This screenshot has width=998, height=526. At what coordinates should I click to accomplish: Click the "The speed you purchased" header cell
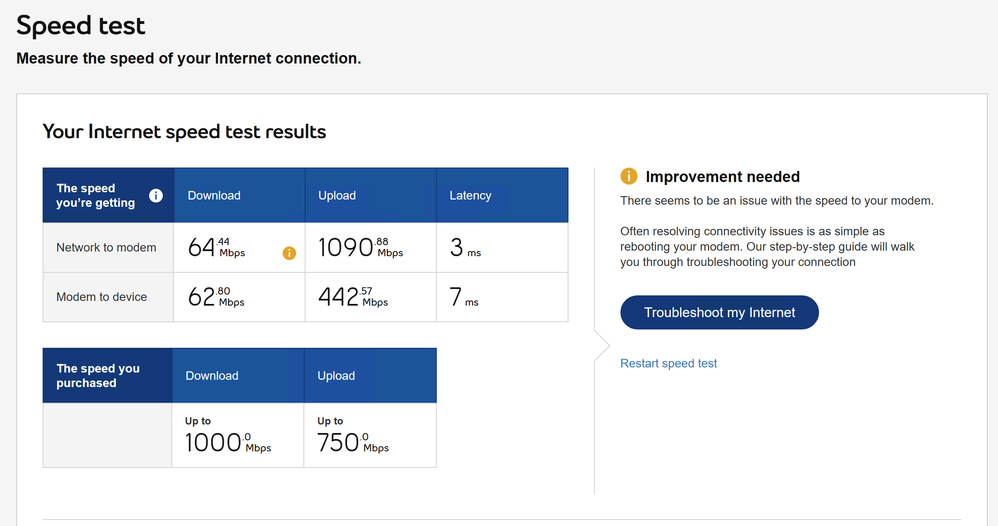98,375
